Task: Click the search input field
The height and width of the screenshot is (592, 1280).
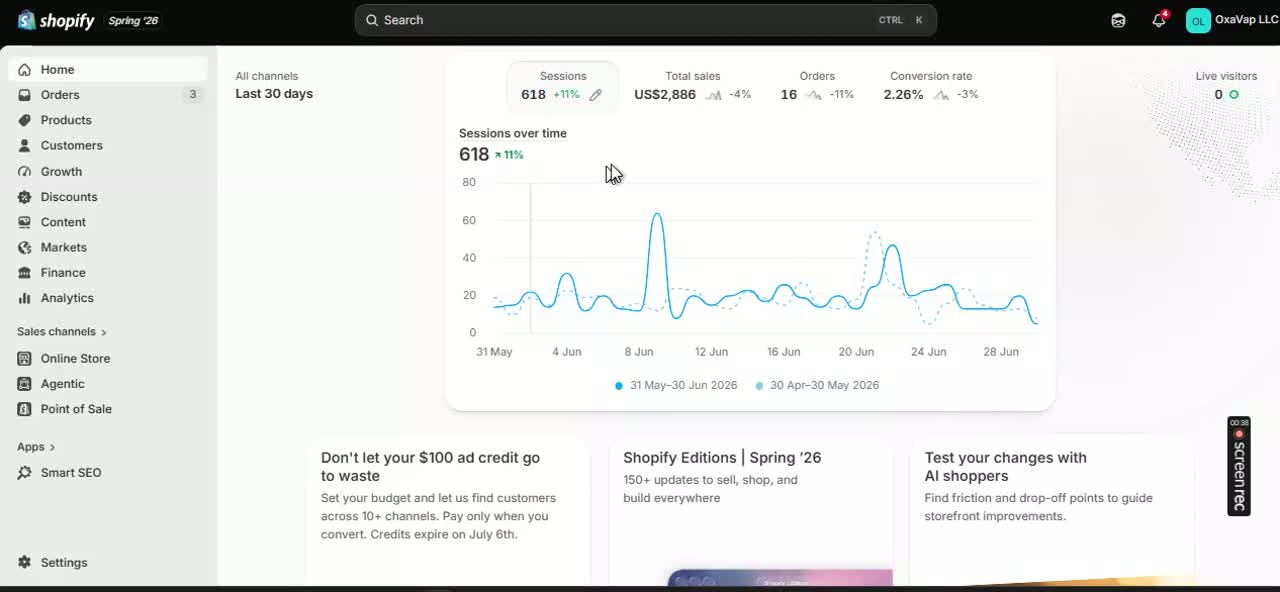Action: click(x=645, y=20)
